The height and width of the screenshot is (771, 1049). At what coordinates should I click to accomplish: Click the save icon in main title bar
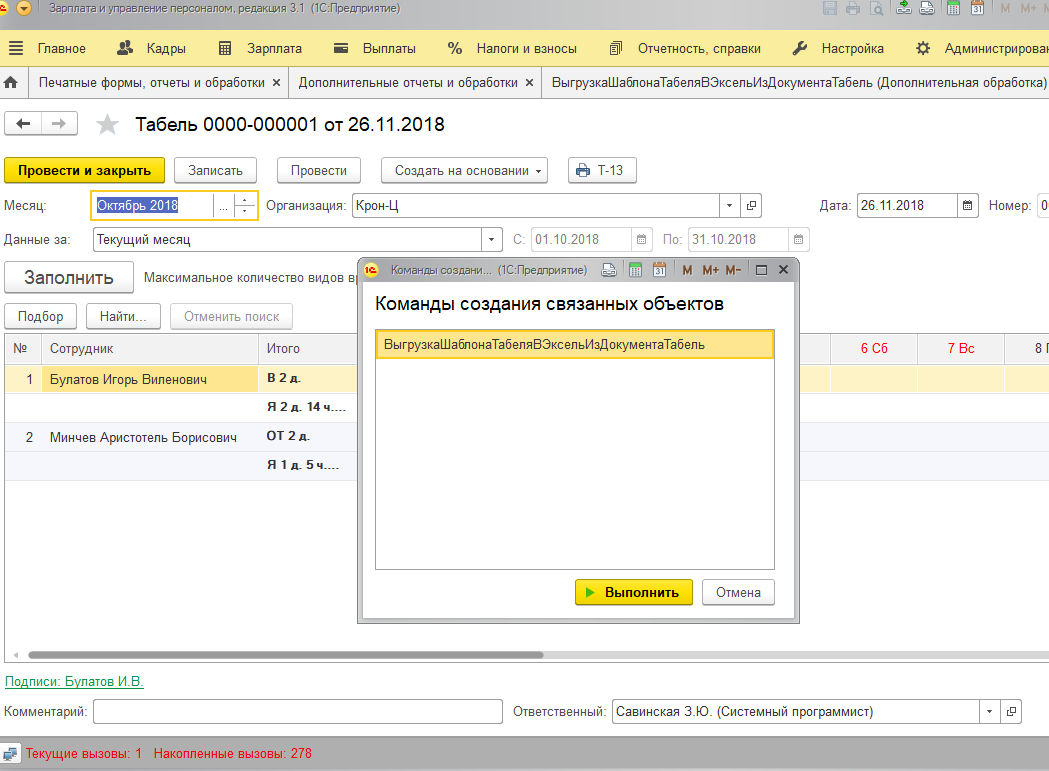pos(830,8)
